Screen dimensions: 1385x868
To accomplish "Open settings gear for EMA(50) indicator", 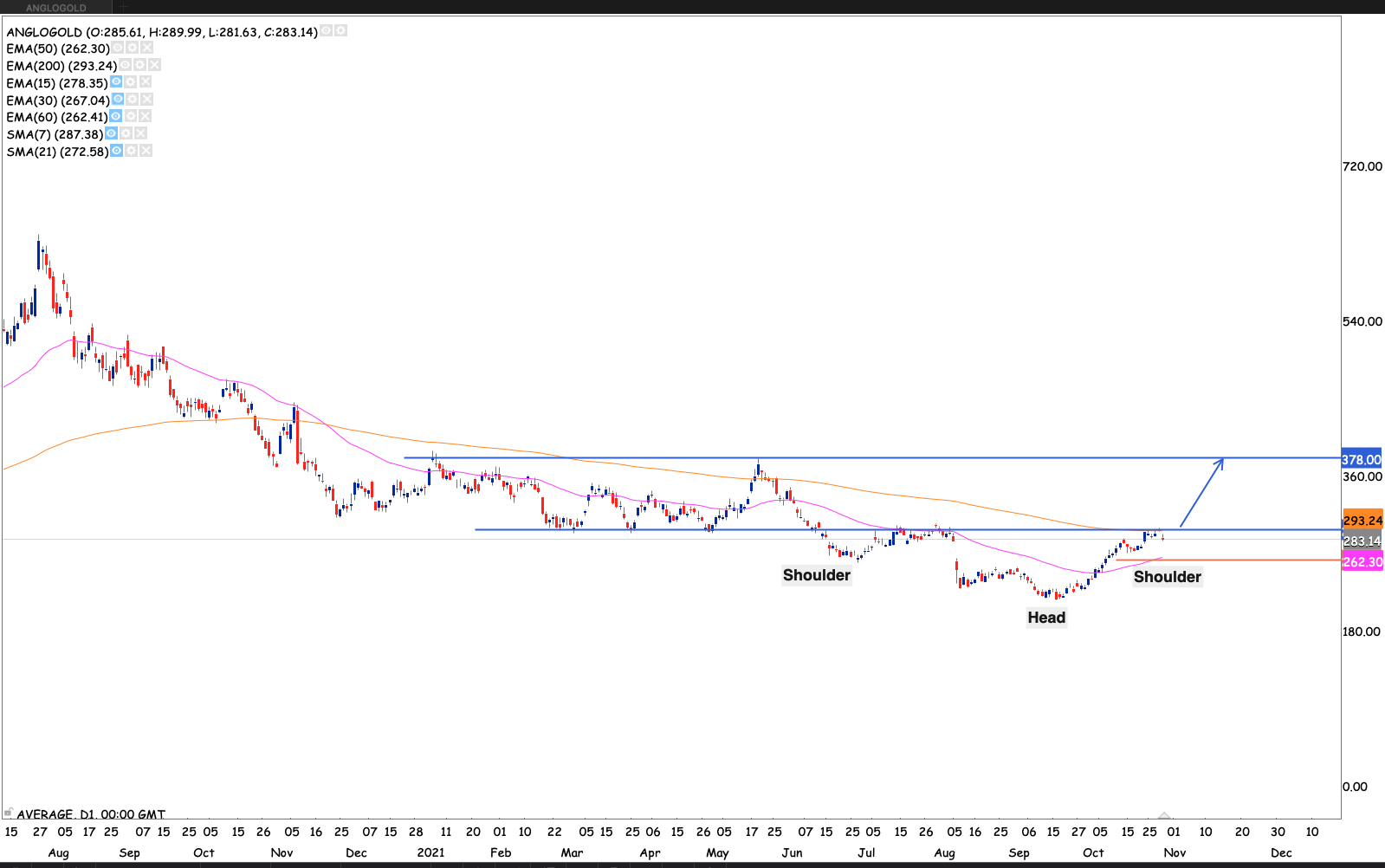I will (133, 48).
